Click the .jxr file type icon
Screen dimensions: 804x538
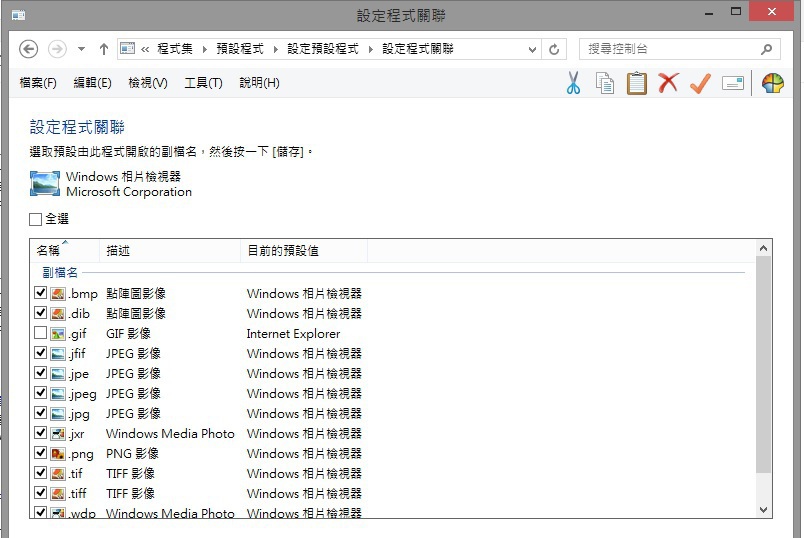pyautogui.click(x=58, y=434)
